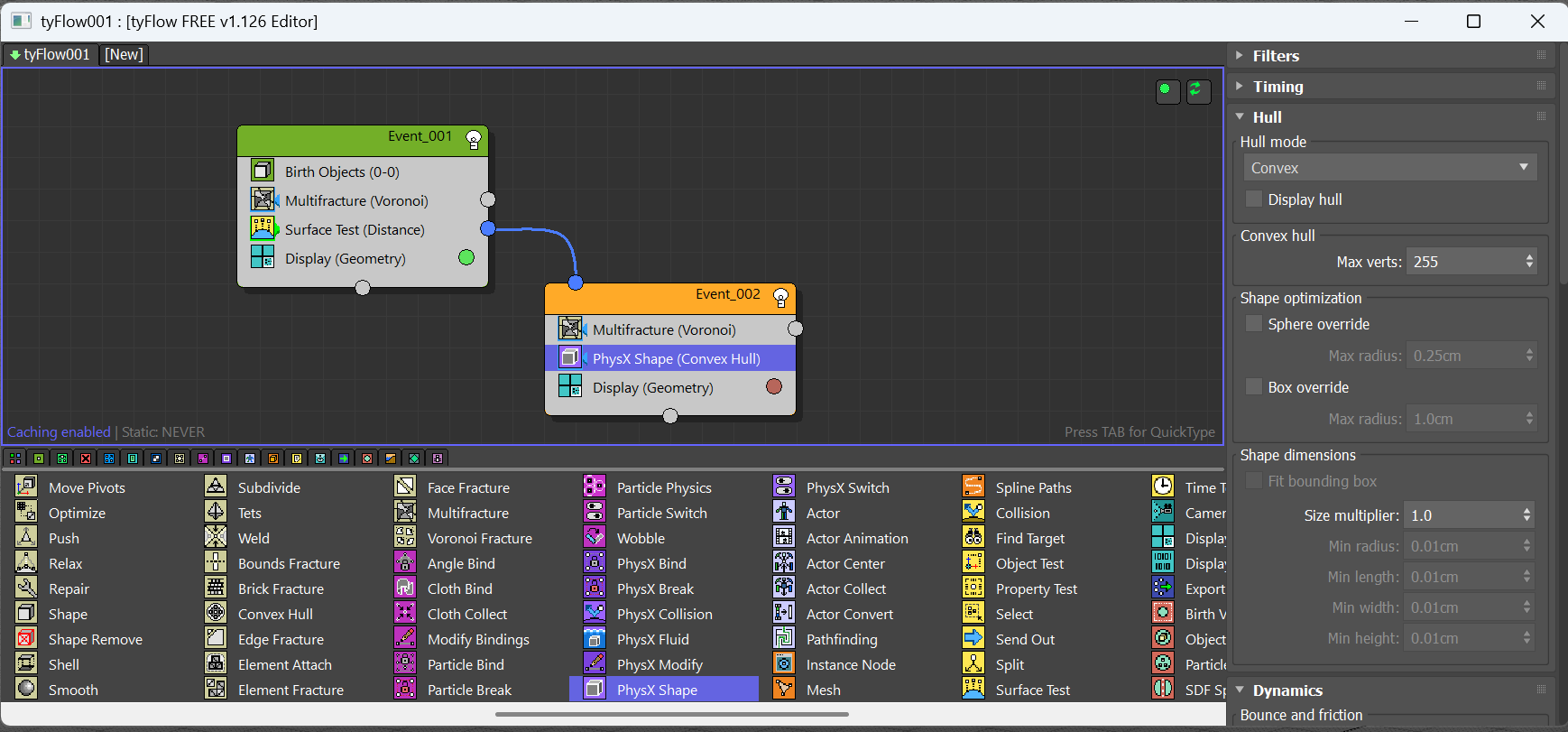
Task: Pick the Voronoi Fracture operator icon
Action: click(x=405, y=537)
